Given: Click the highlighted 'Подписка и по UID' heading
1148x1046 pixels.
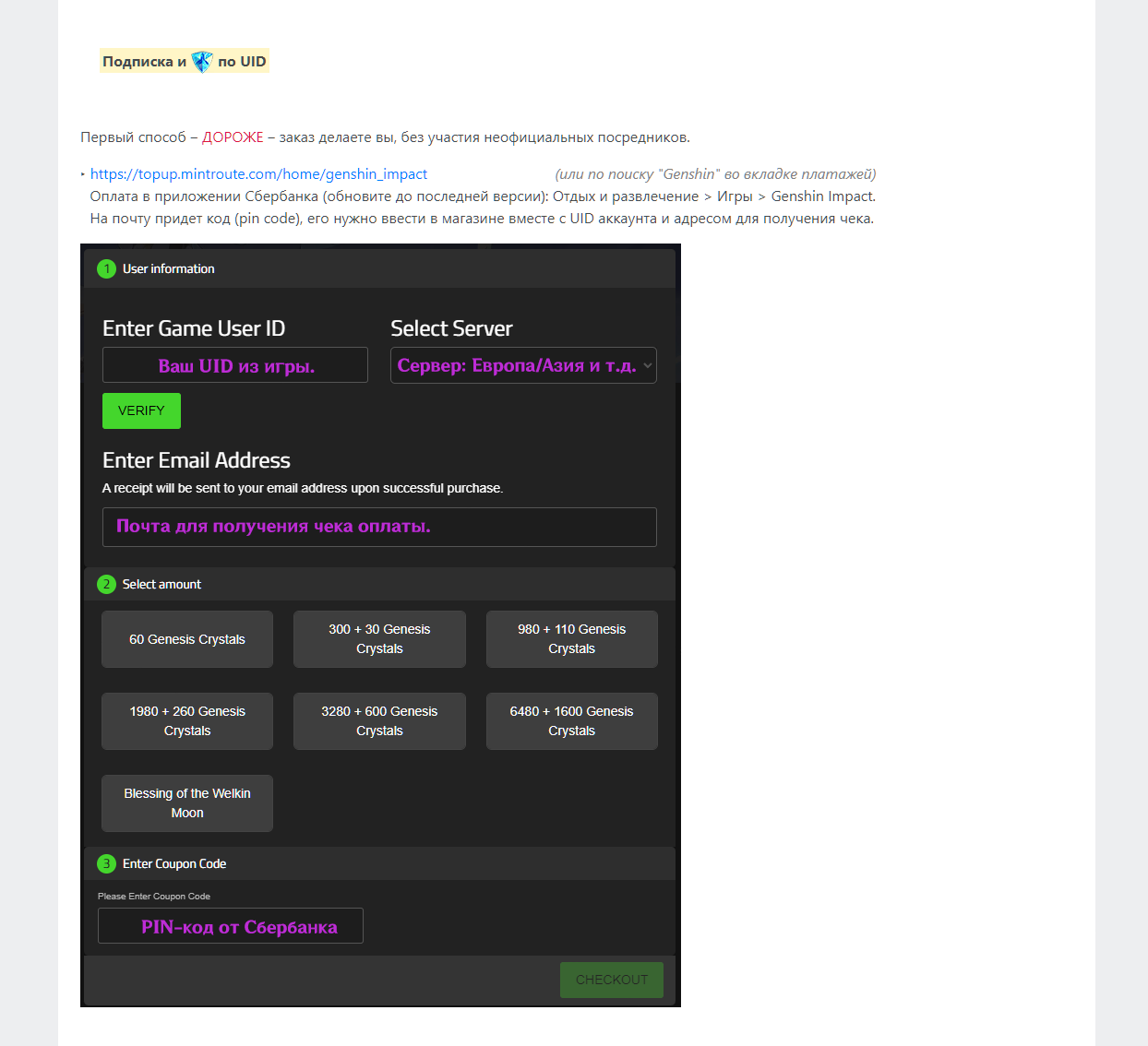Looking at the screenshot, I should [x=185, y=61].
